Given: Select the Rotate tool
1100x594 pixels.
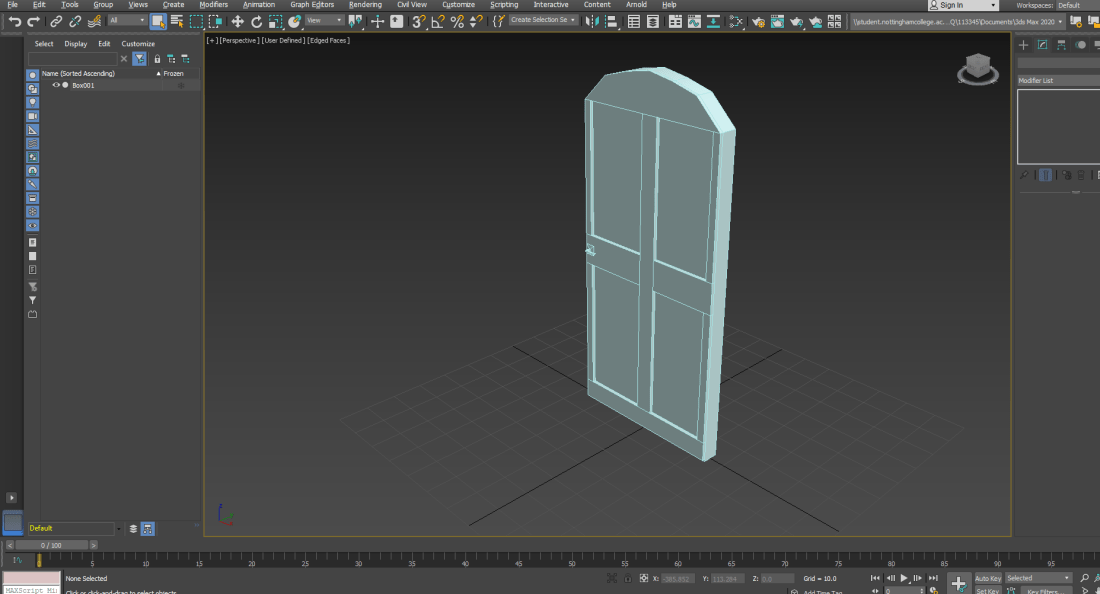Looking at the screenshot, I should pos(256,21).
